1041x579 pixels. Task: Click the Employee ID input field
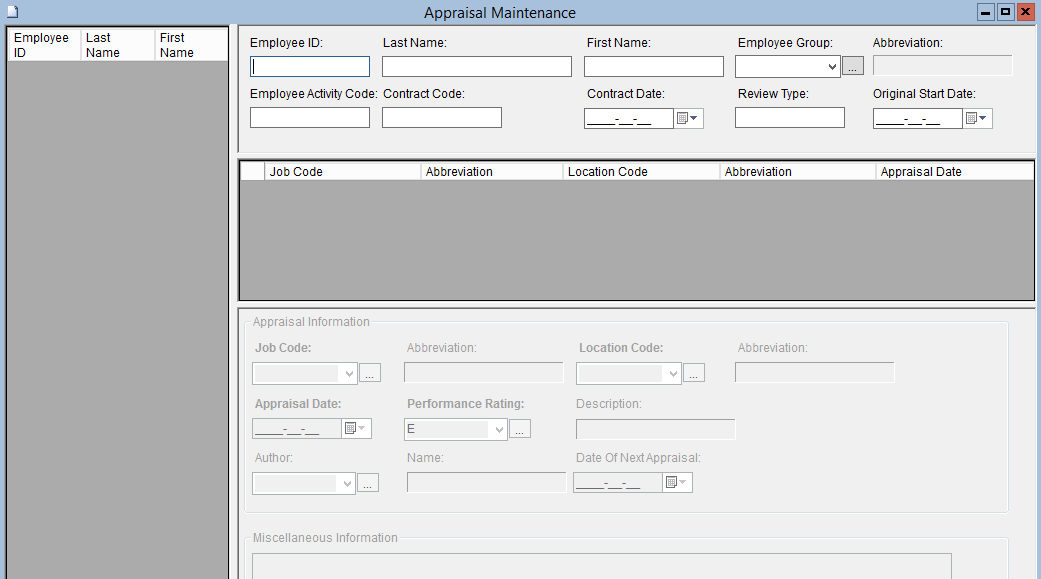click(x=310, y=67)
